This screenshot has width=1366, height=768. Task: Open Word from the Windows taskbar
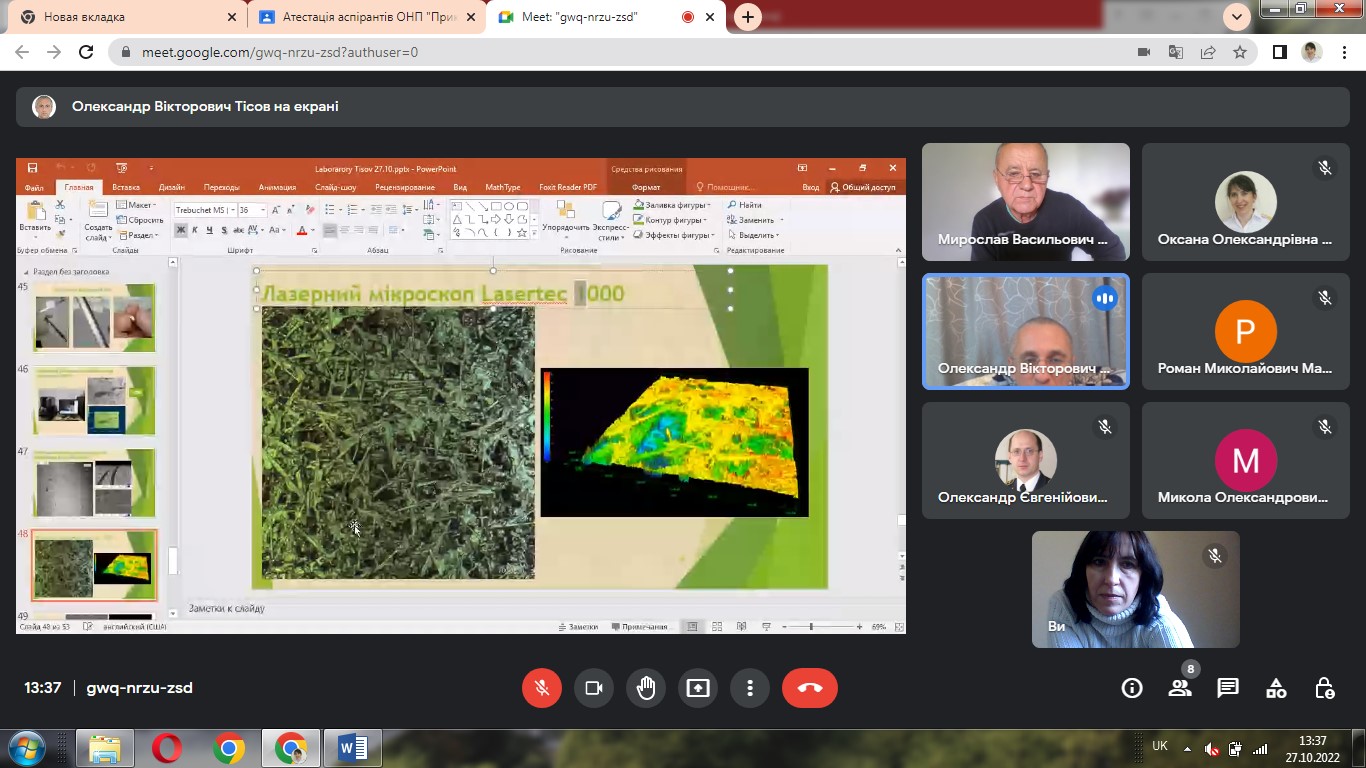pos(352,748)
